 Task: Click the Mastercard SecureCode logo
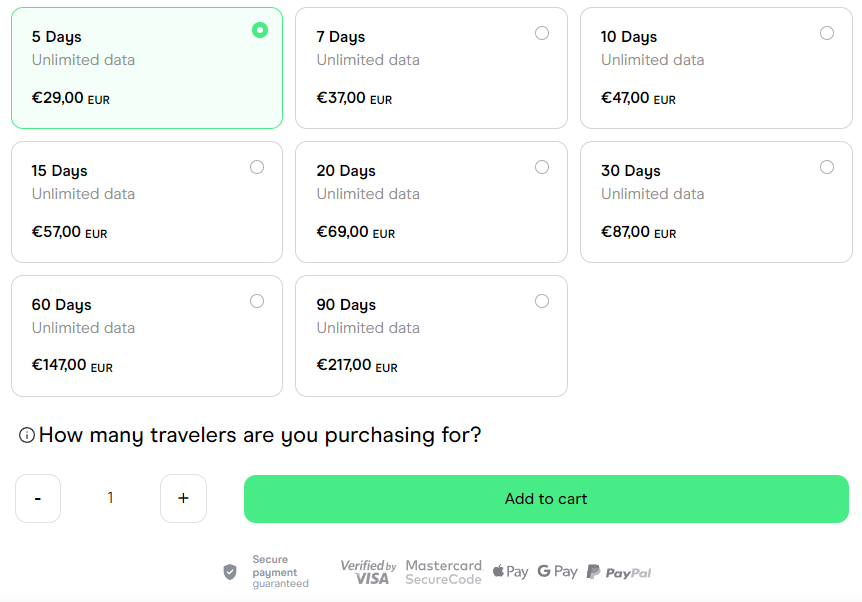click(444, 572)
